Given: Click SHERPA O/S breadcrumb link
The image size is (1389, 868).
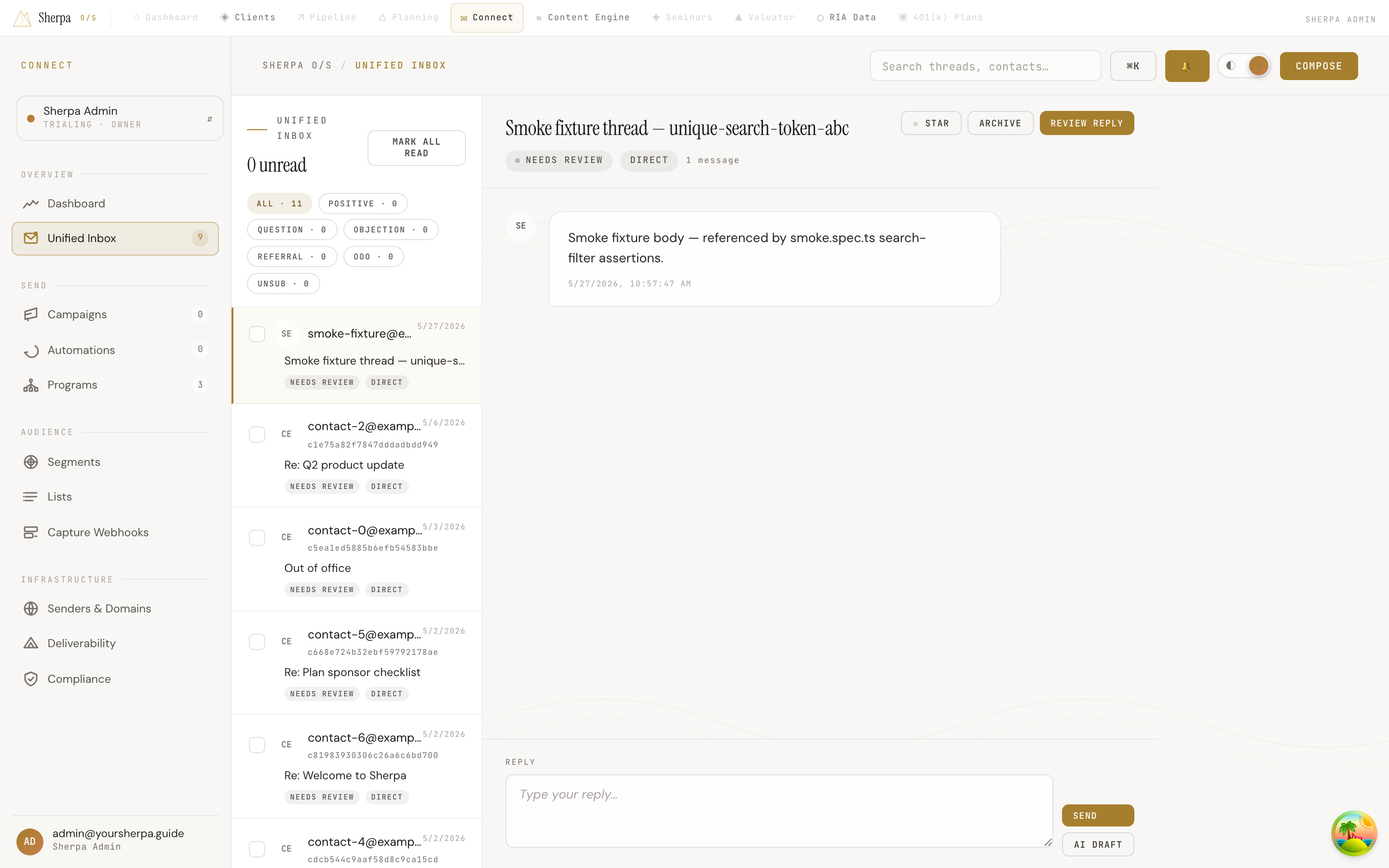Looking at the screenshot, I should (297, 66).
